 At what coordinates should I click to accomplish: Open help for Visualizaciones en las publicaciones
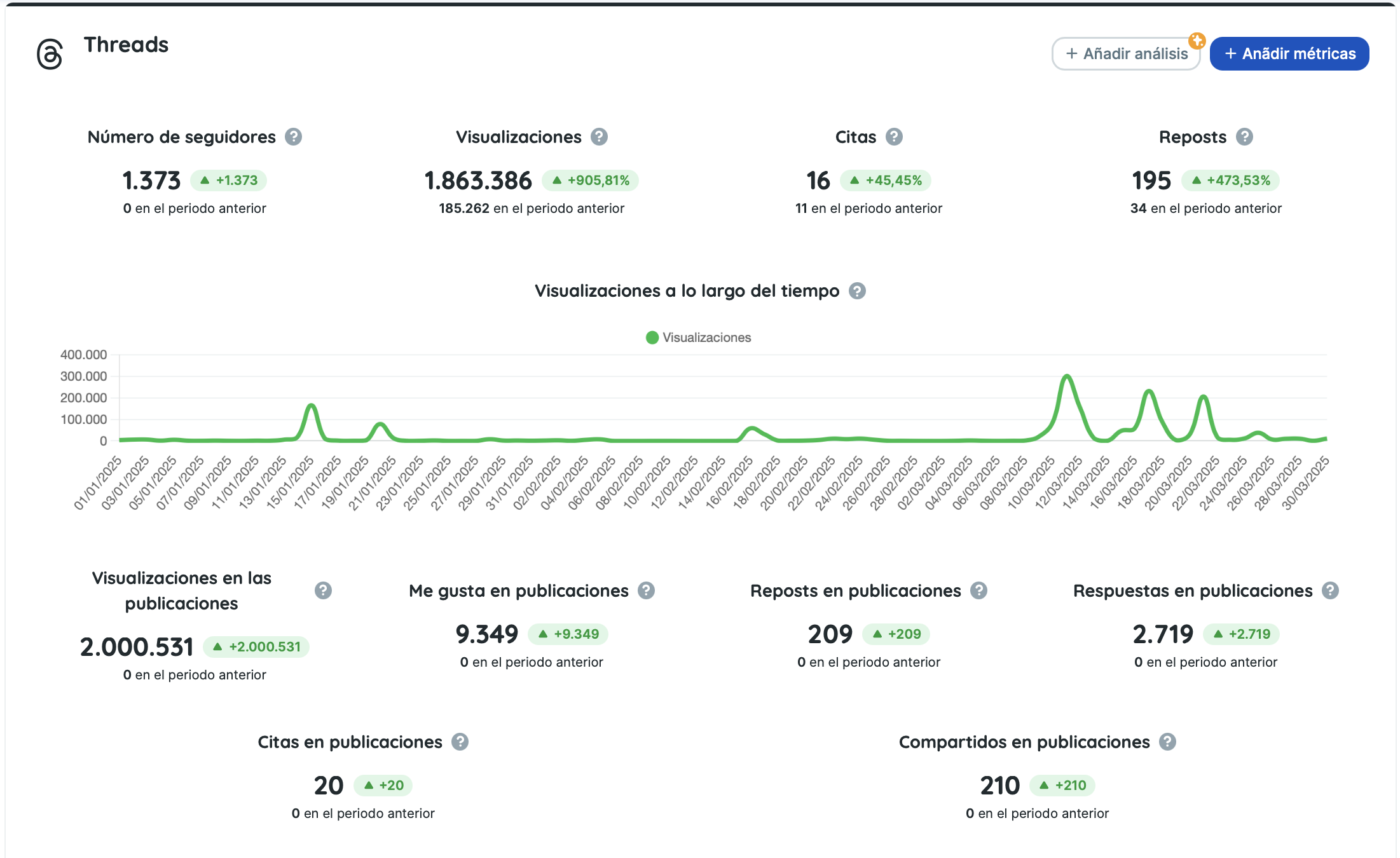[x=323, y=590]
